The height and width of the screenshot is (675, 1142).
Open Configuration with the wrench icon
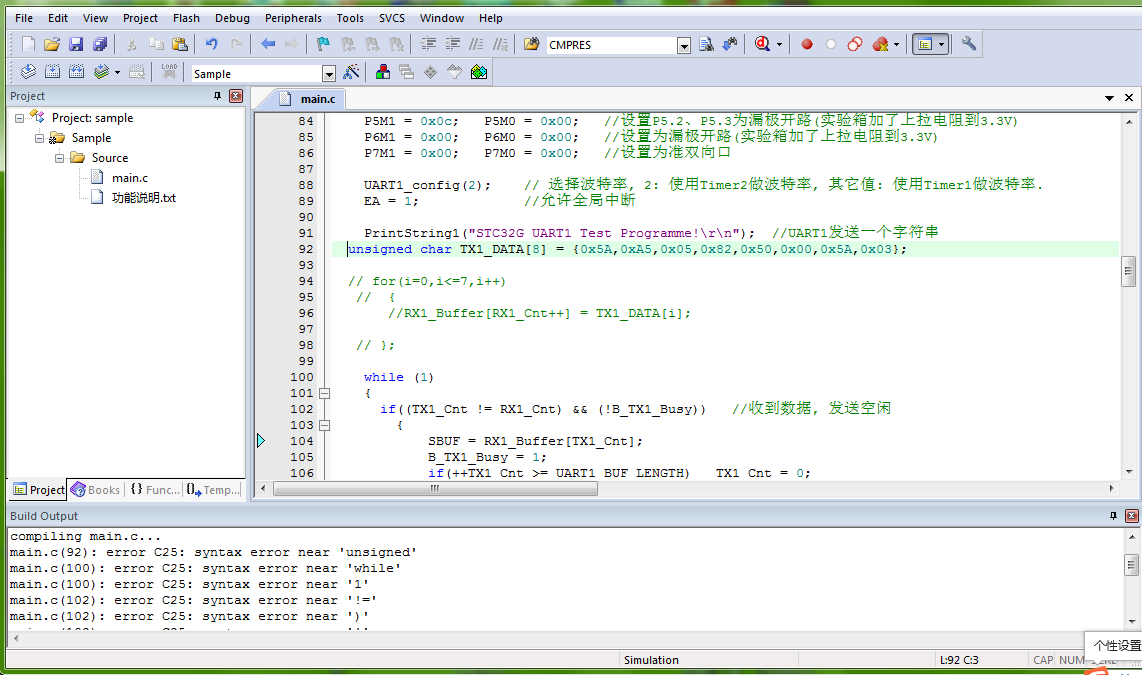pos(969,44)
